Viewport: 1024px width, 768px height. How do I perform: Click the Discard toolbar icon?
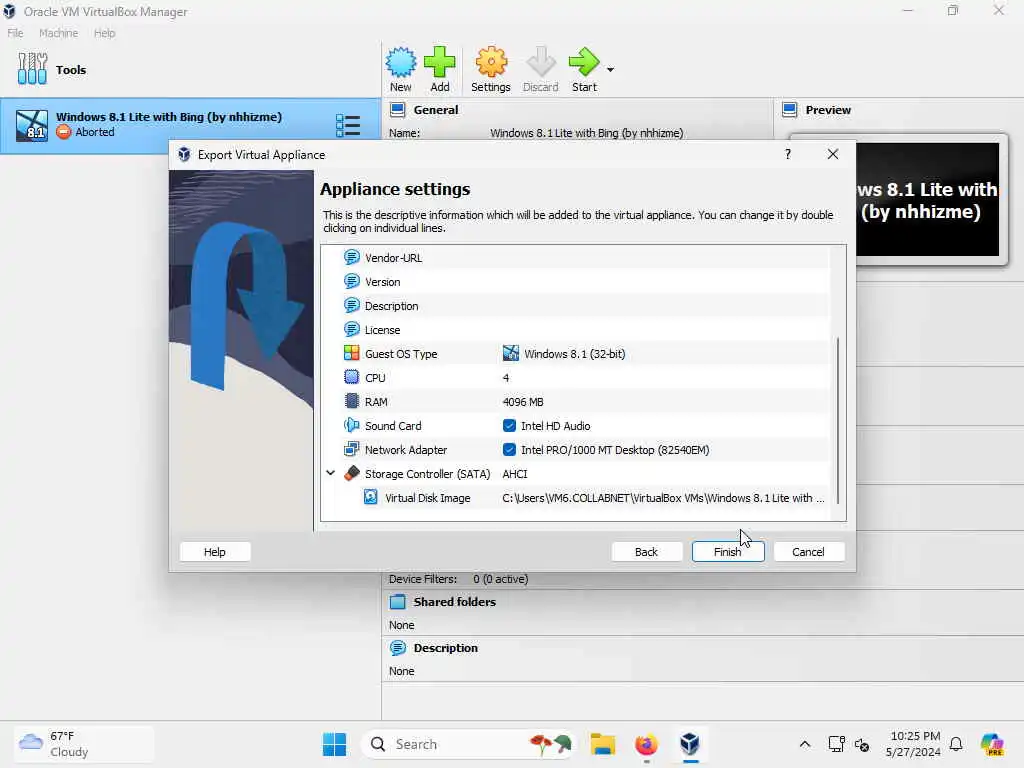540,63
